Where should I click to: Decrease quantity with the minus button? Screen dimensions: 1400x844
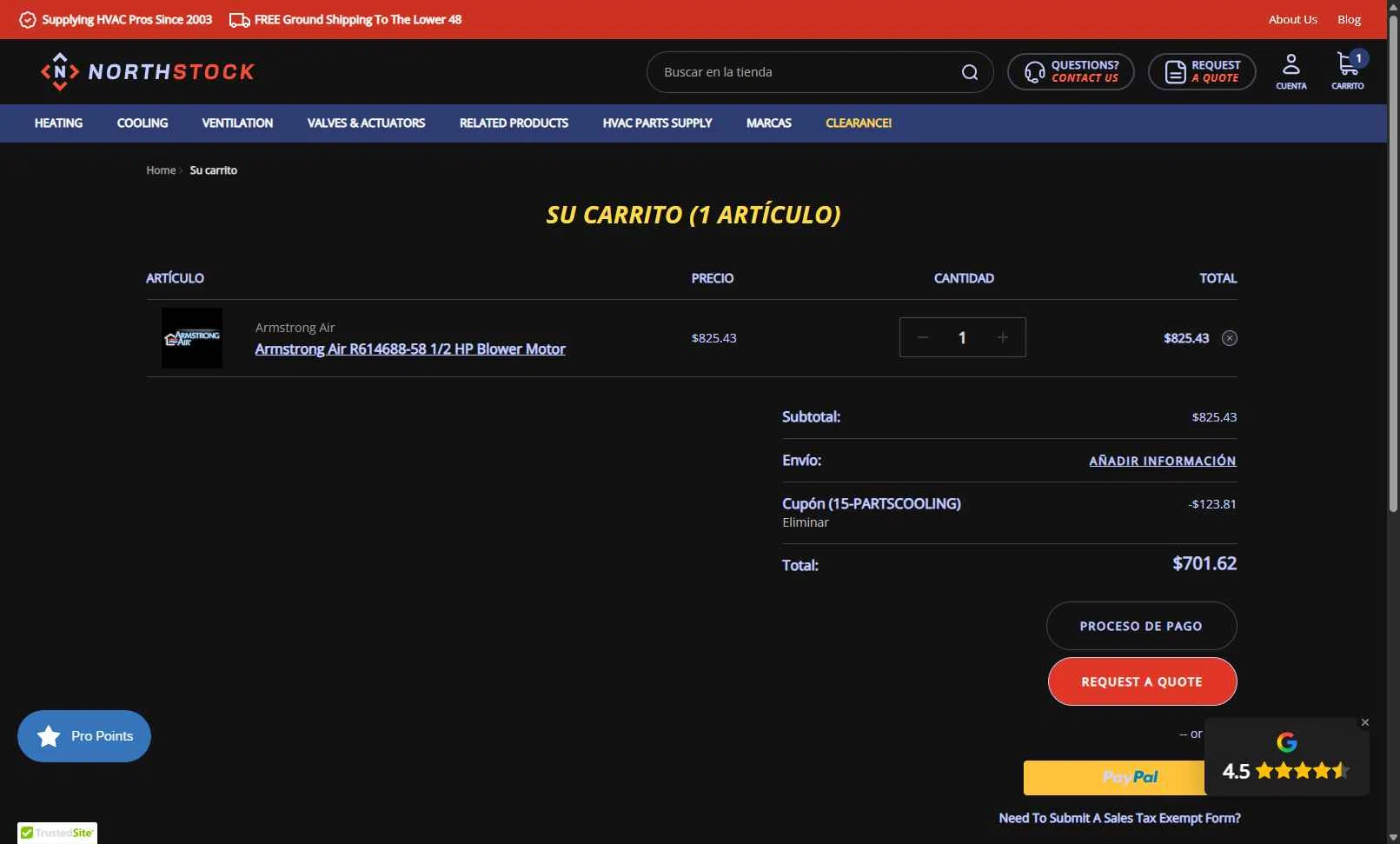pyautogui.click(x=923, y=337)
